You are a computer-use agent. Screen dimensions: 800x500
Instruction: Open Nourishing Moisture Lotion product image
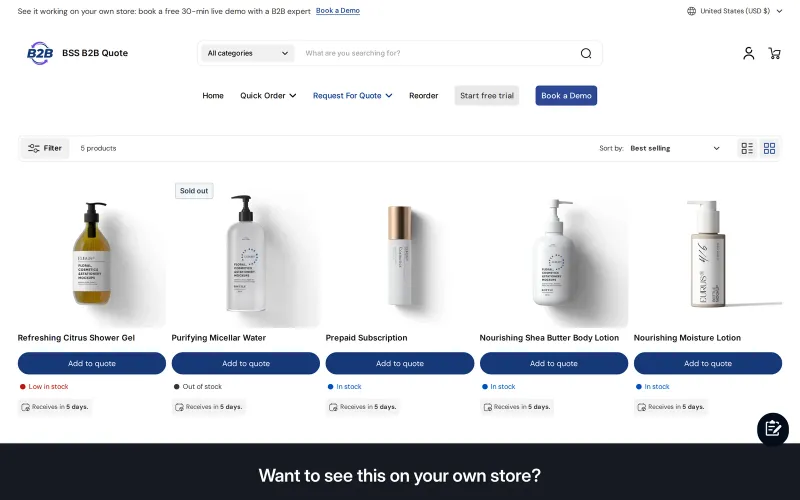click(x=708, y=254)
